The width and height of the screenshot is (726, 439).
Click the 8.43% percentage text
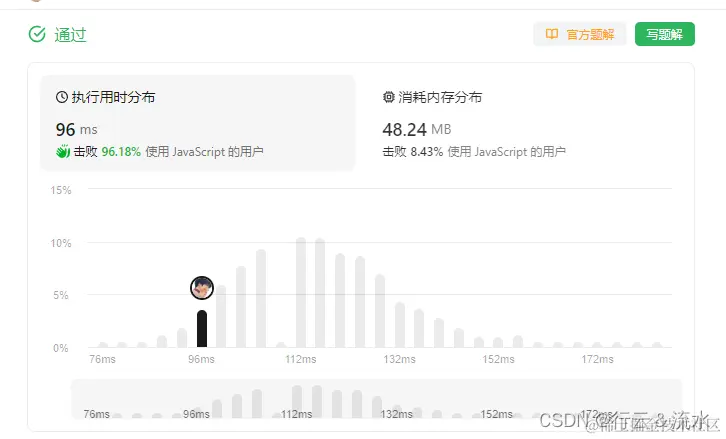pos(426,152)
